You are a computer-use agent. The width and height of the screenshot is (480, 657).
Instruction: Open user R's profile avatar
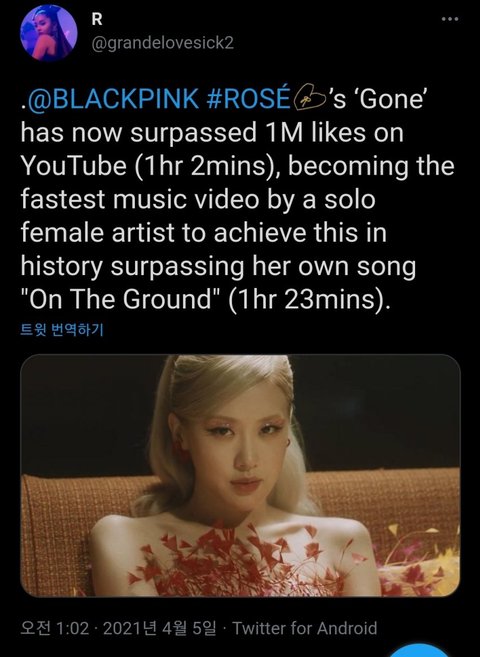tap(49, 33)
